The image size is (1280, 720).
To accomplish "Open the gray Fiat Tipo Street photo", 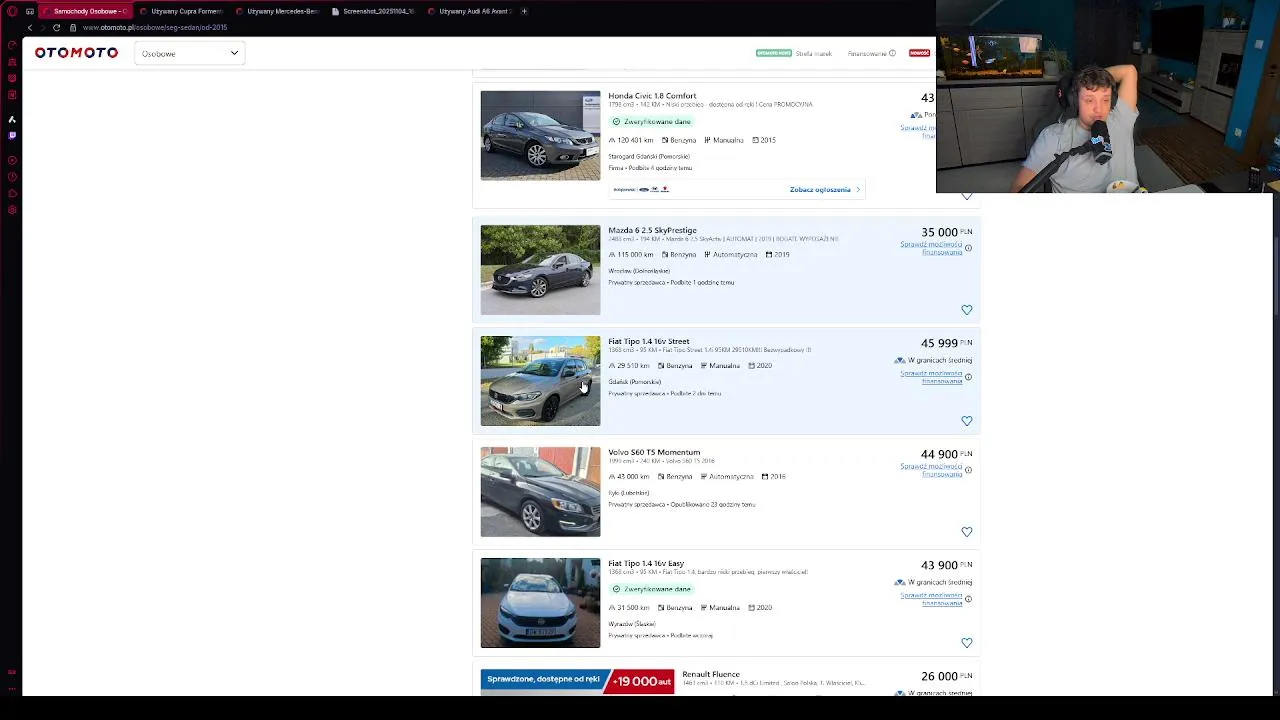I will (x=540, y=381).
